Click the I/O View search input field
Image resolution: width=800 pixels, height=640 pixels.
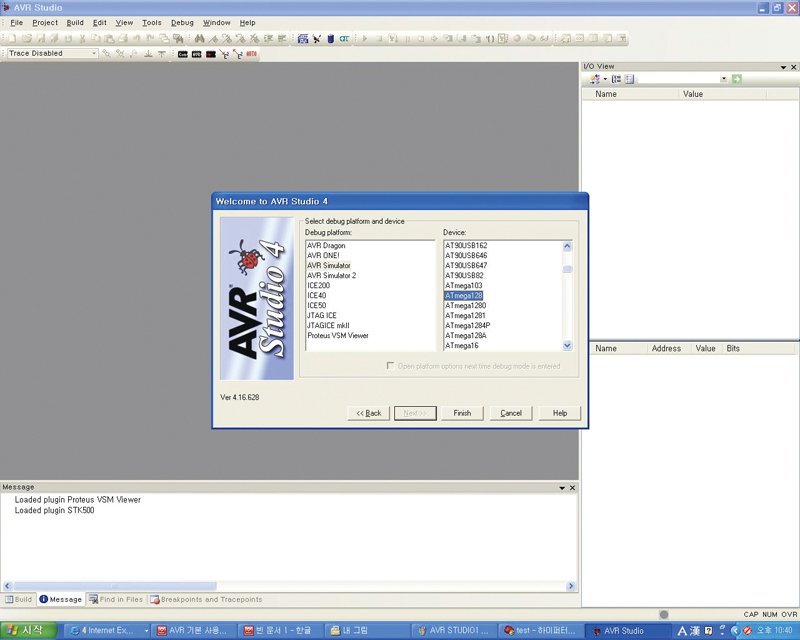tap(678, 79)
